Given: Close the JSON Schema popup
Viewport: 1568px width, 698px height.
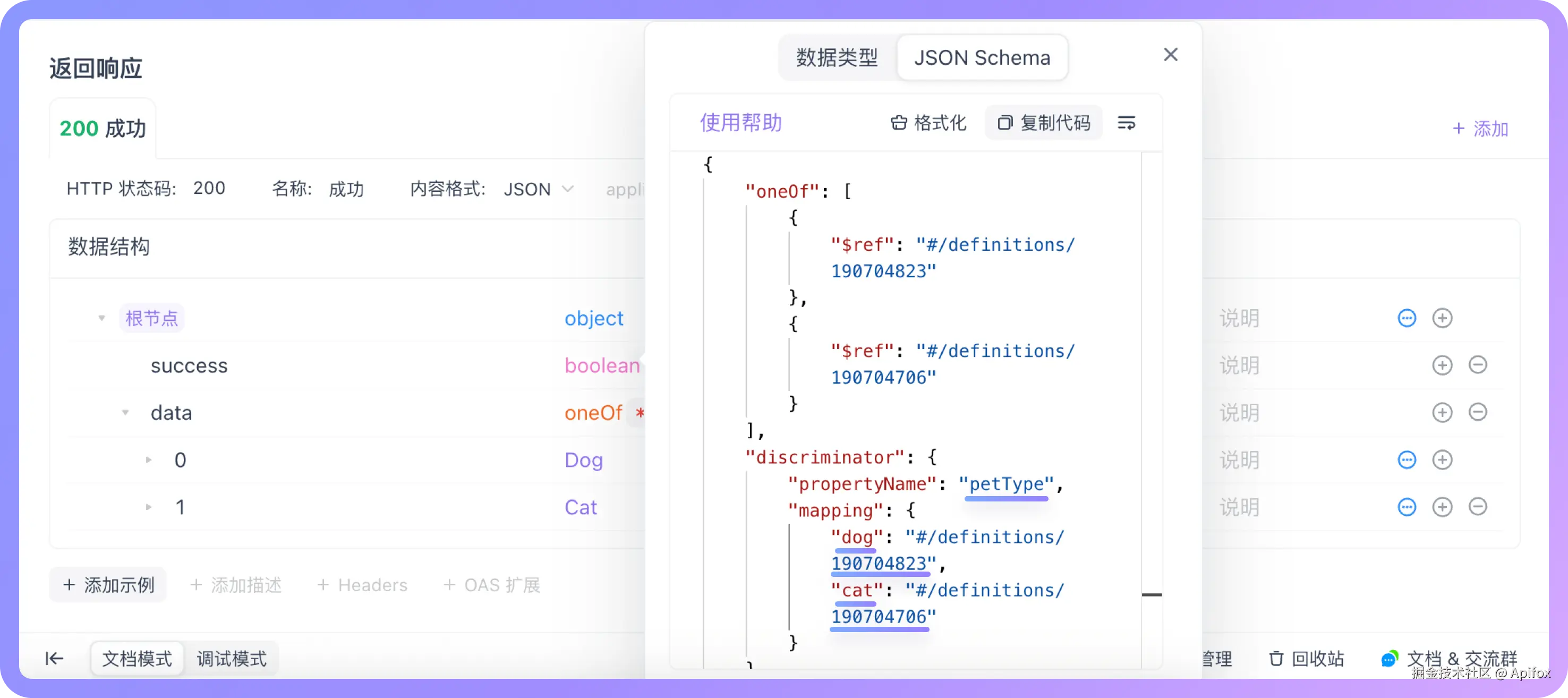Looking at the screenshot, I should [x=1170, y=55].
